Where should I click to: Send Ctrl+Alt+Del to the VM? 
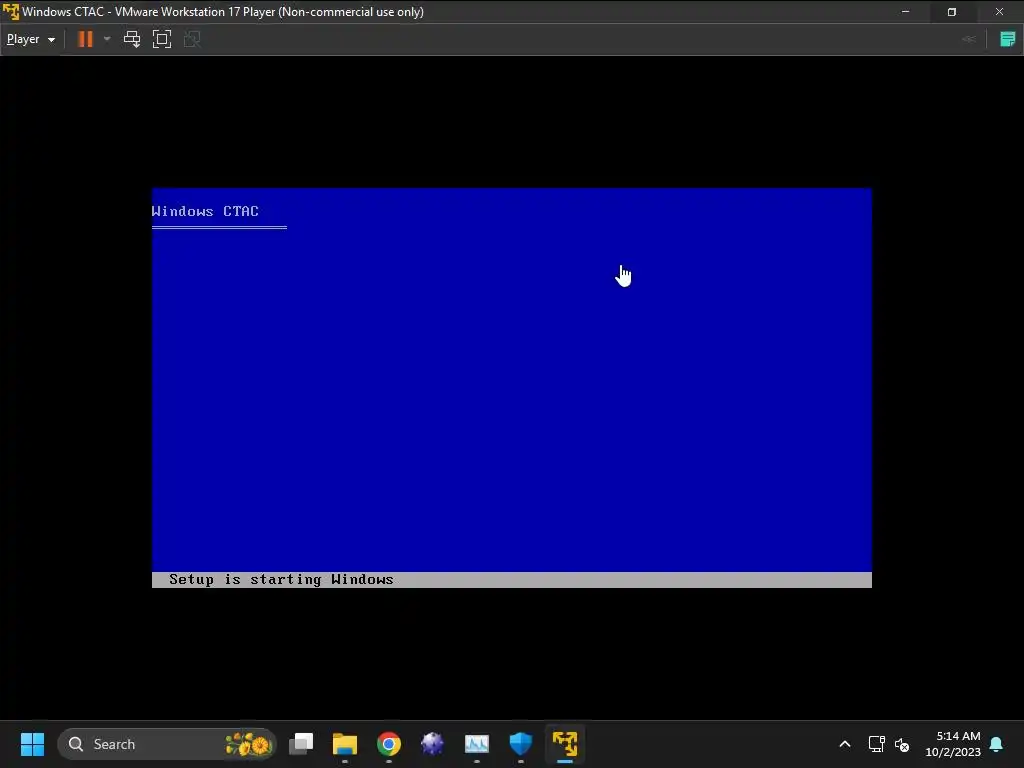(132, 39)
